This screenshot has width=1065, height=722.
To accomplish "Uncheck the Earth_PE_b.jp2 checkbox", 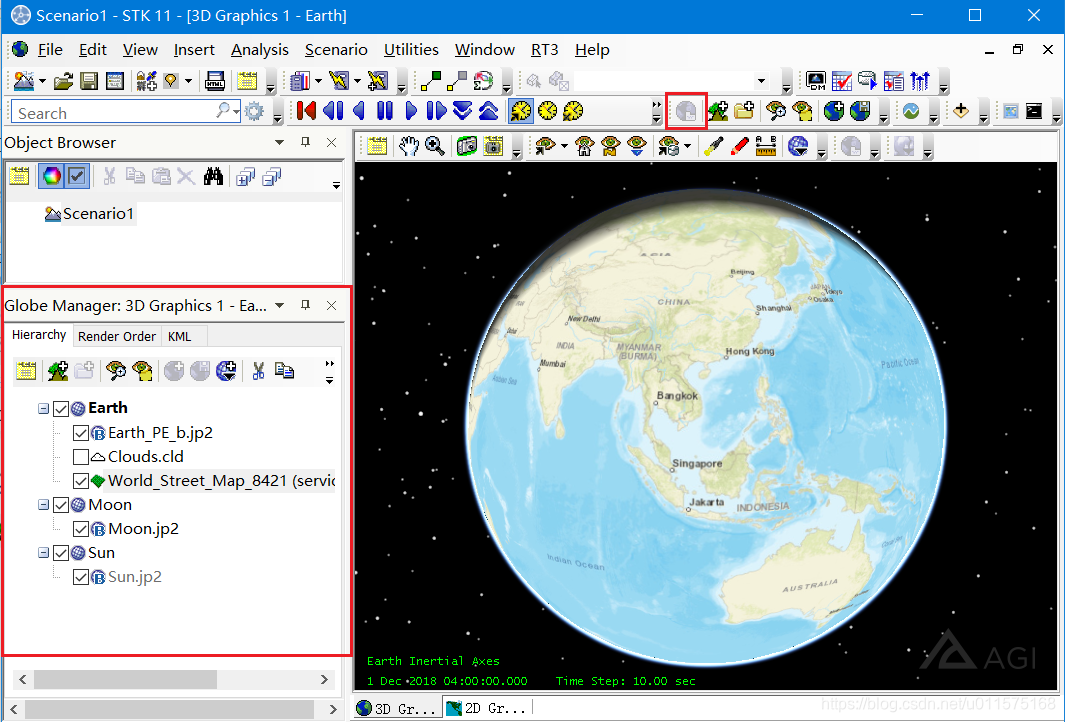I will pyautogui.click(x=80, y=433).
